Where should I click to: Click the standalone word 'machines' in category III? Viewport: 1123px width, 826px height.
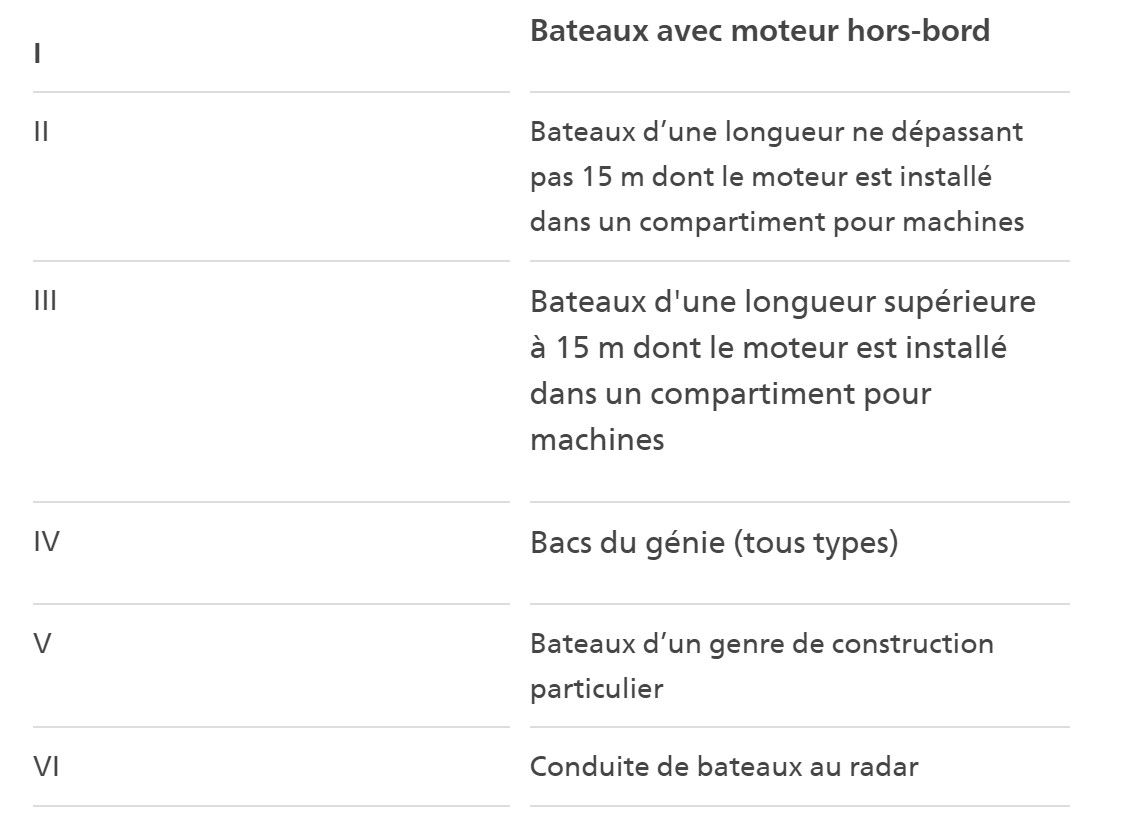pos(596,439)
